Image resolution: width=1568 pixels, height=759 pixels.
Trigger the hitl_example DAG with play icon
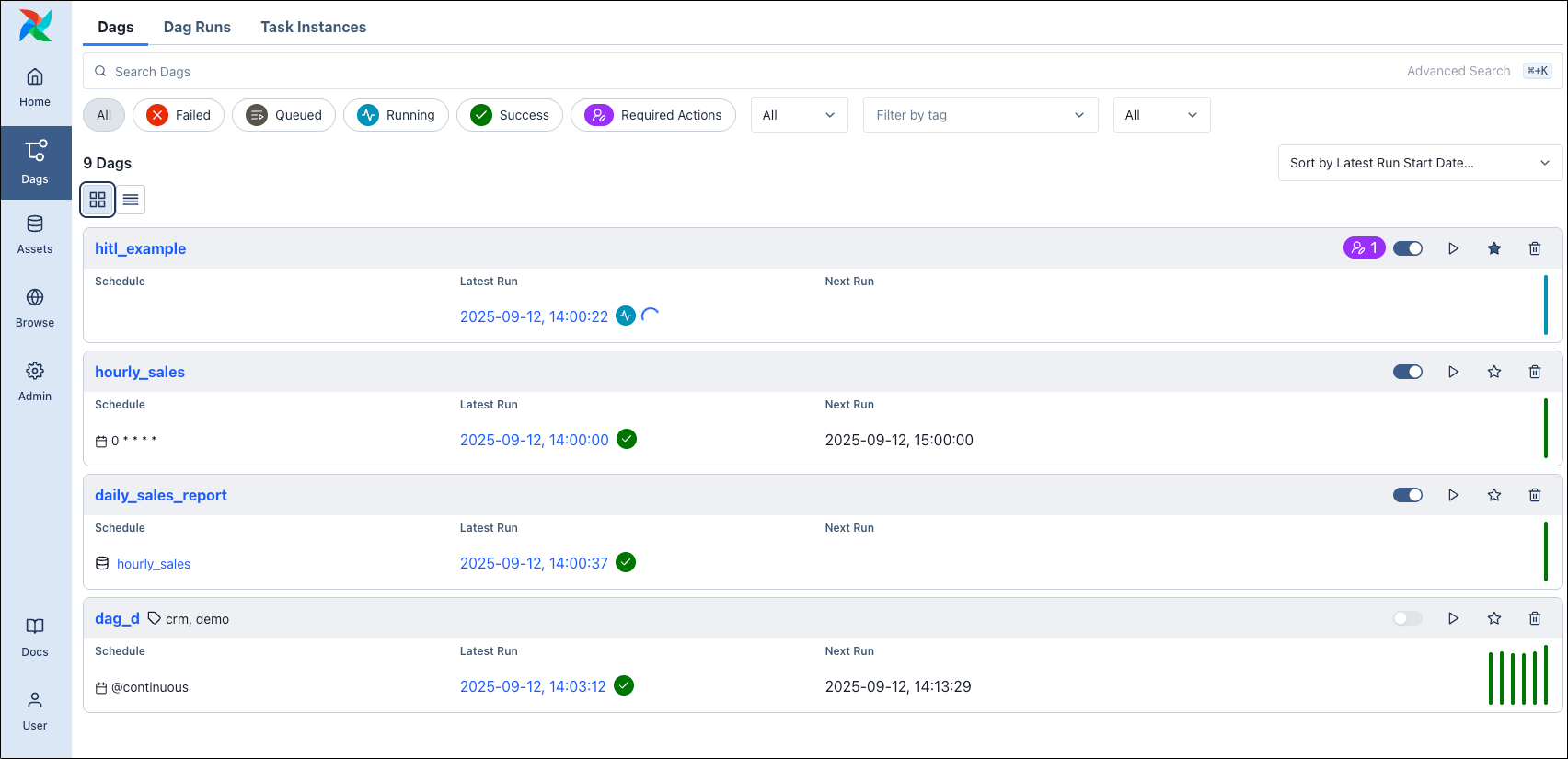point(1453,248)
